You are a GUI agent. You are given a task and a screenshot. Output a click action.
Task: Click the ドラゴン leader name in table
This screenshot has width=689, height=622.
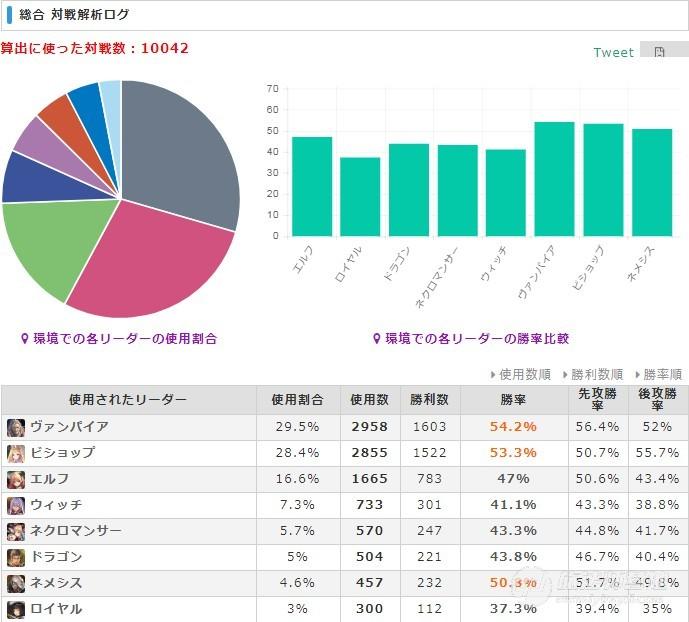pyautogui.click(x=56, y=557)
